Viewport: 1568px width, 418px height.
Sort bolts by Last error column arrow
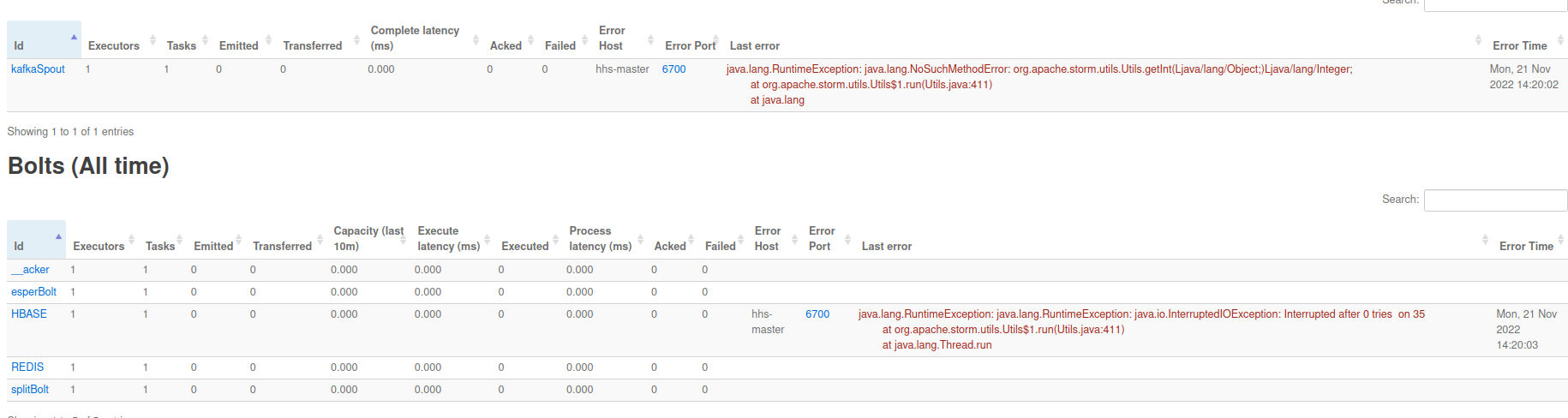[1485, 241]
